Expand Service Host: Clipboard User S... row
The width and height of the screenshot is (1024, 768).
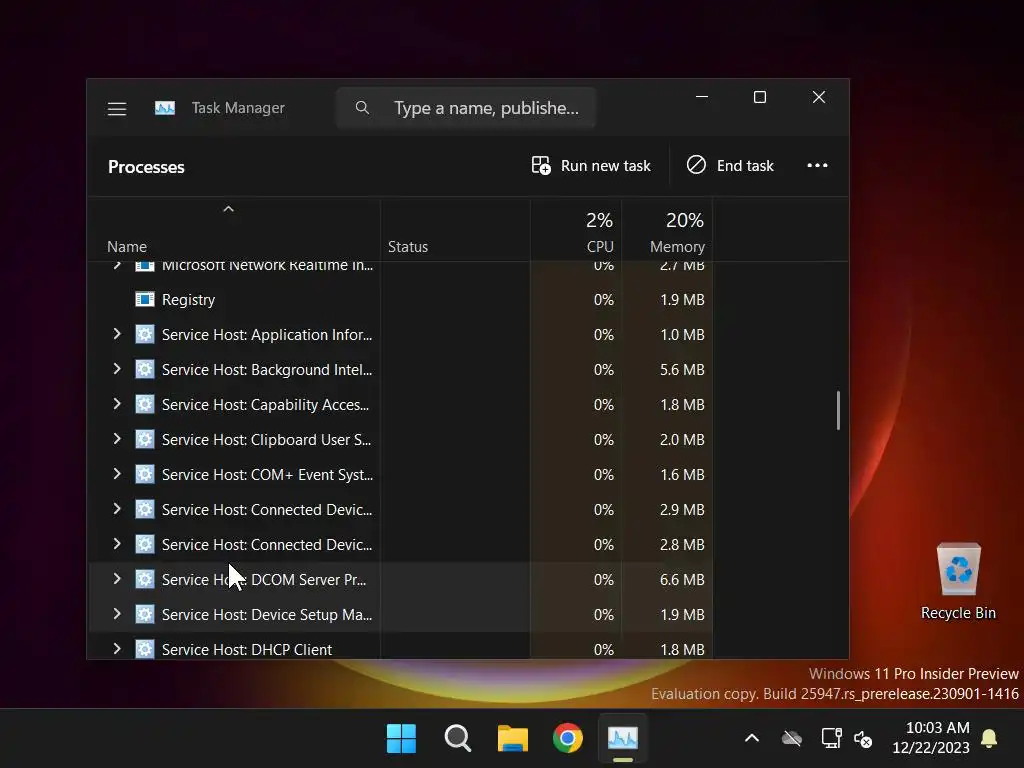click(x=117, y=440)
